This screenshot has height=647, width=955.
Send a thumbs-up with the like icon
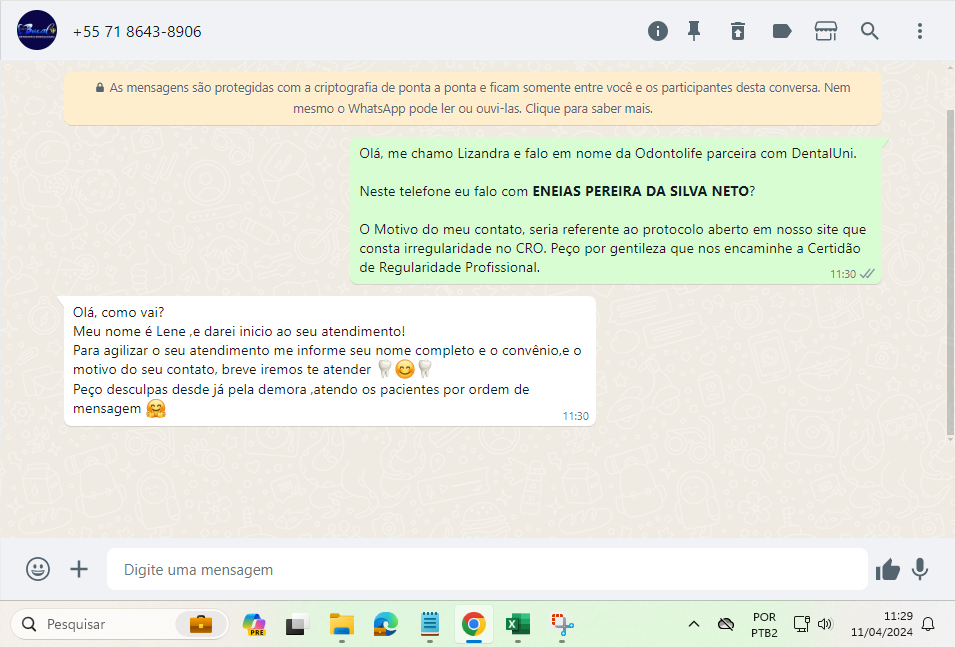pyautogui.click(x=887, y=570)
